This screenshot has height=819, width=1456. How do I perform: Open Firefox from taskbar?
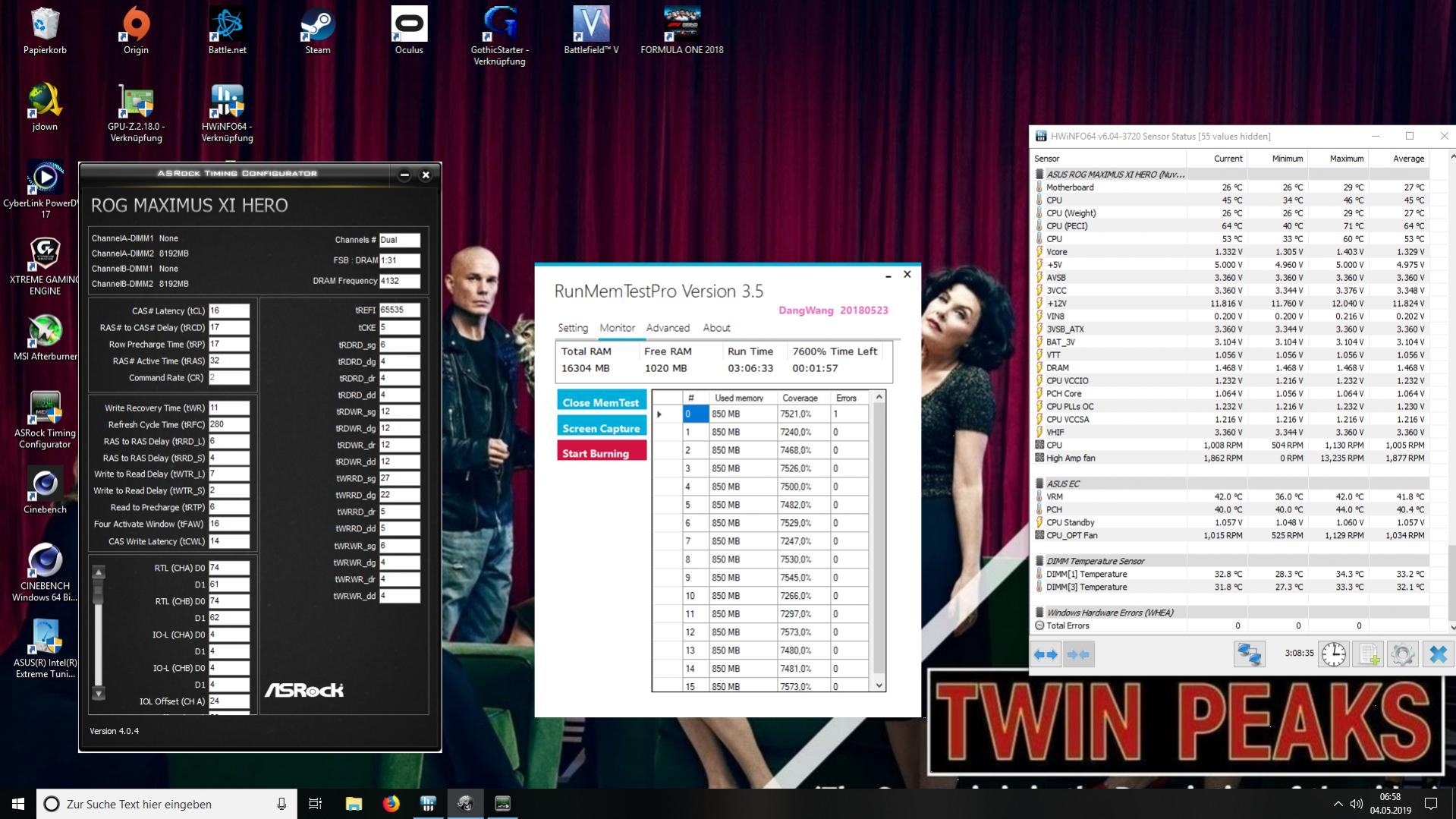[391, 804]
